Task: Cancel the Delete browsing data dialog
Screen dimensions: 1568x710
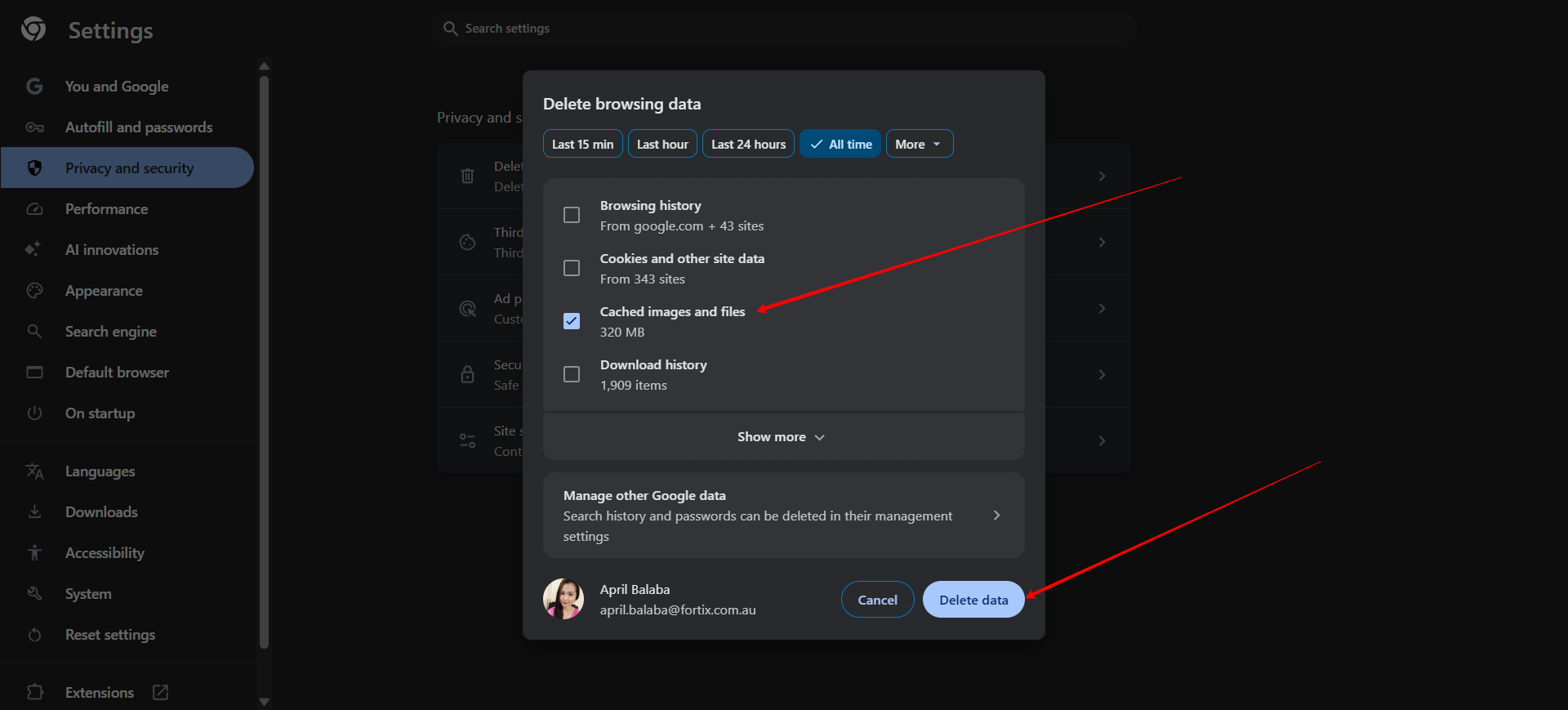Action: click(x=877, y=600)
